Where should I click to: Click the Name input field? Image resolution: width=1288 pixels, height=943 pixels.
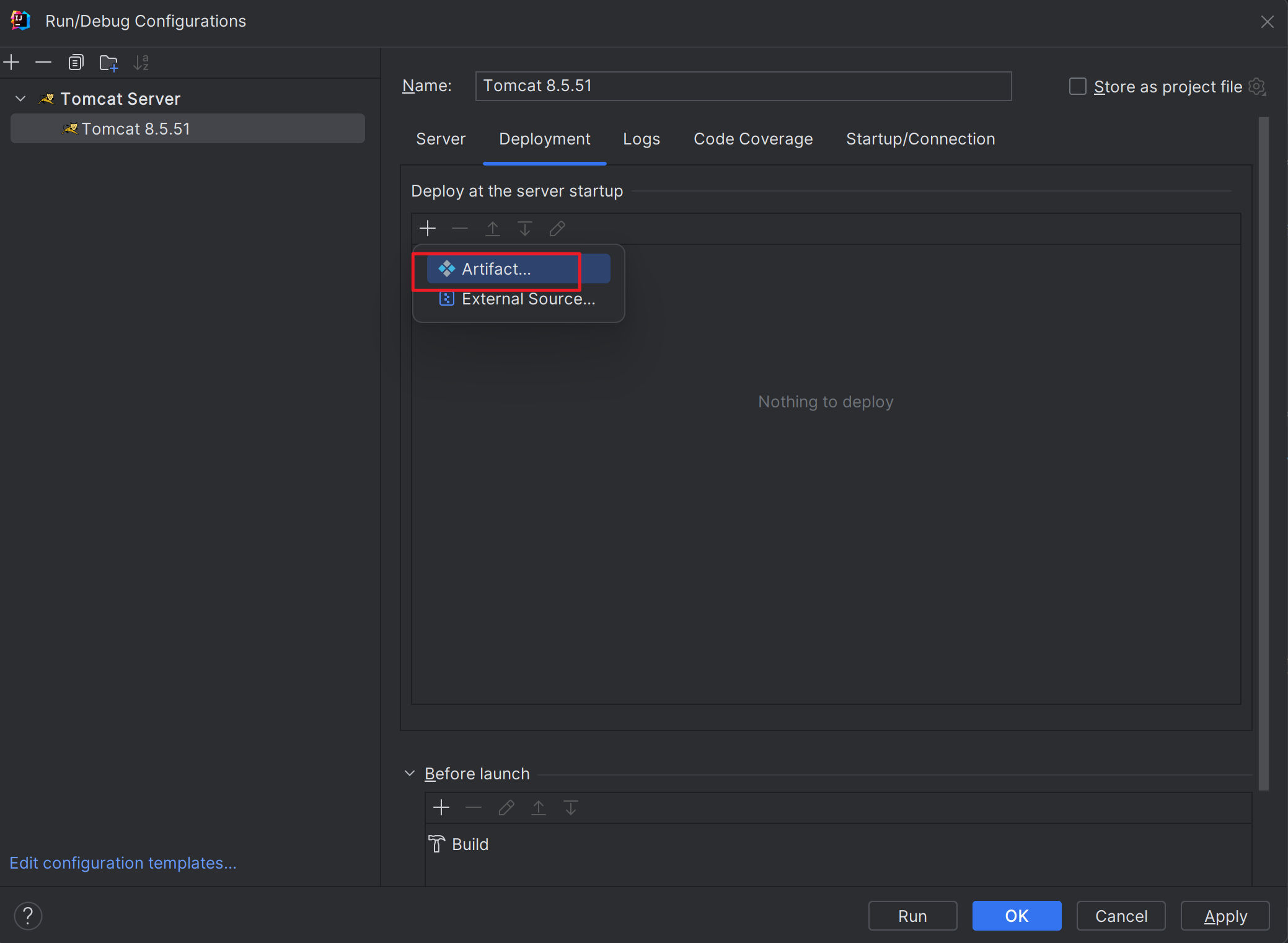tap(743, 86)
